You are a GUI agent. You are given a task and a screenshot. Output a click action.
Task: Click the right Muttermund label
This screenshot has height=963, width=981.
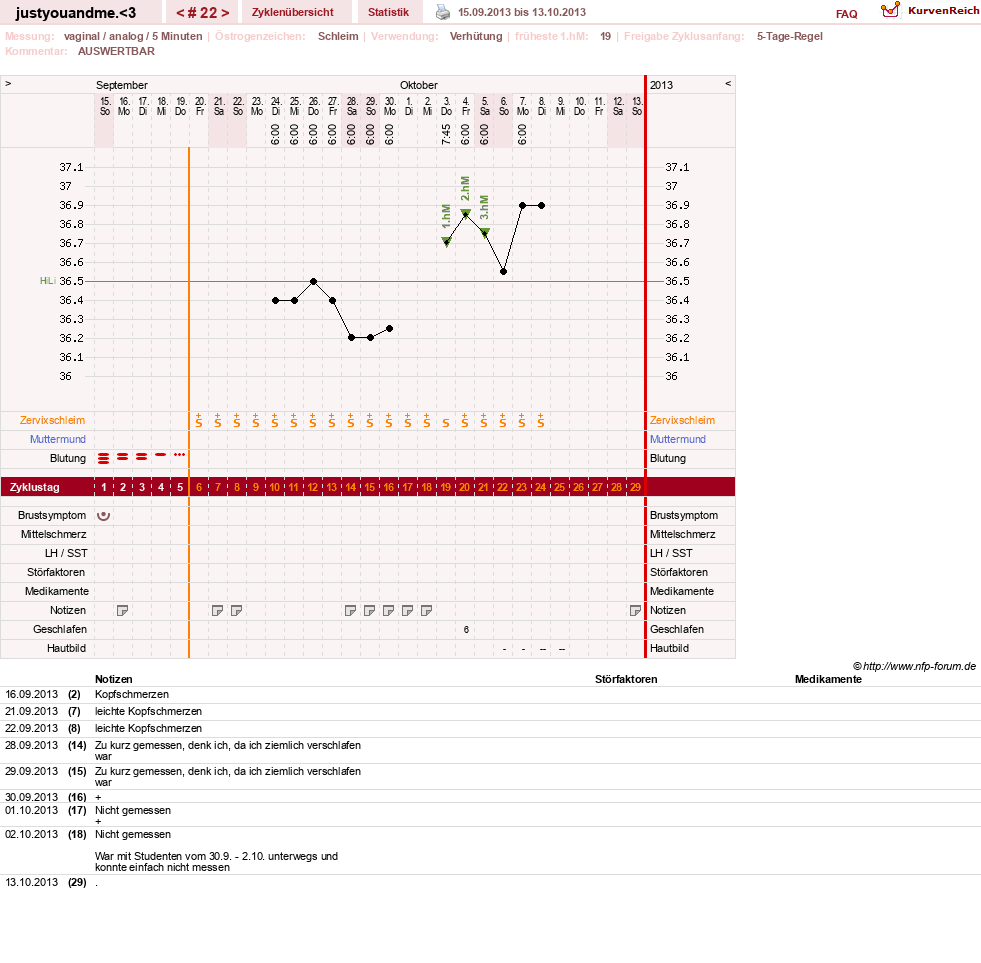point(678,439)
